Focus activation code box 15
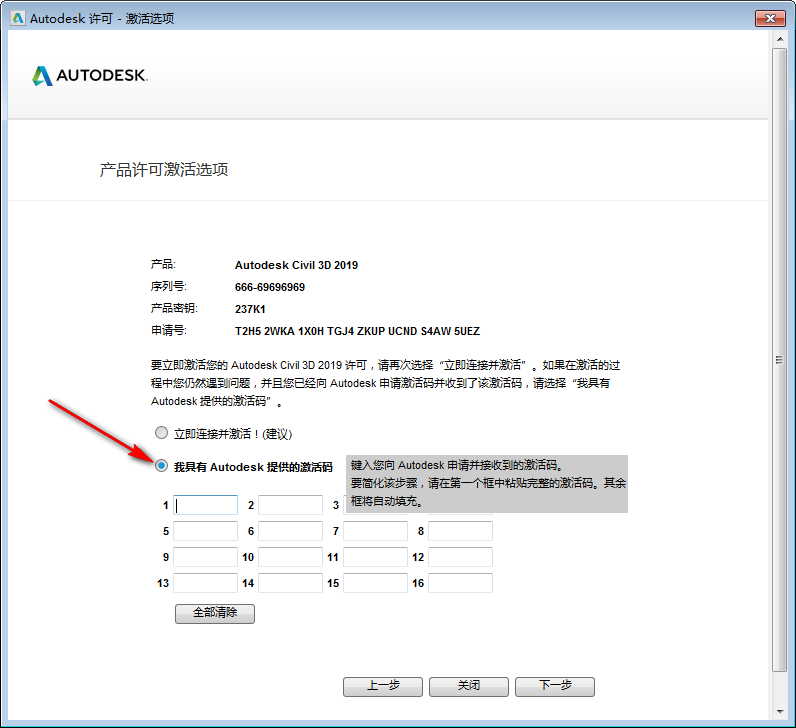 click(376, 583)
